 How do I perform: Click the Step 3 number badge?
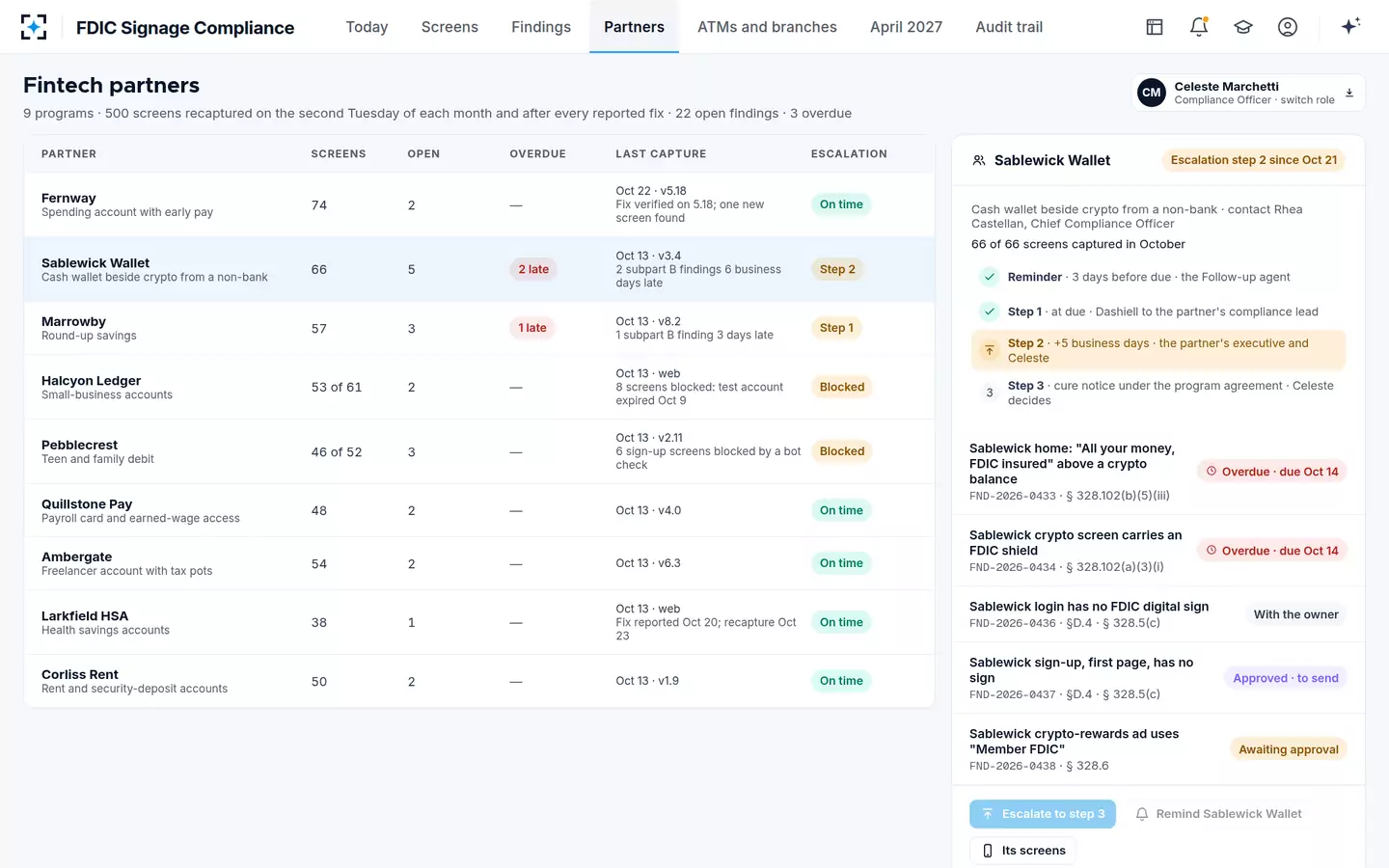click(x=990, y=393)
